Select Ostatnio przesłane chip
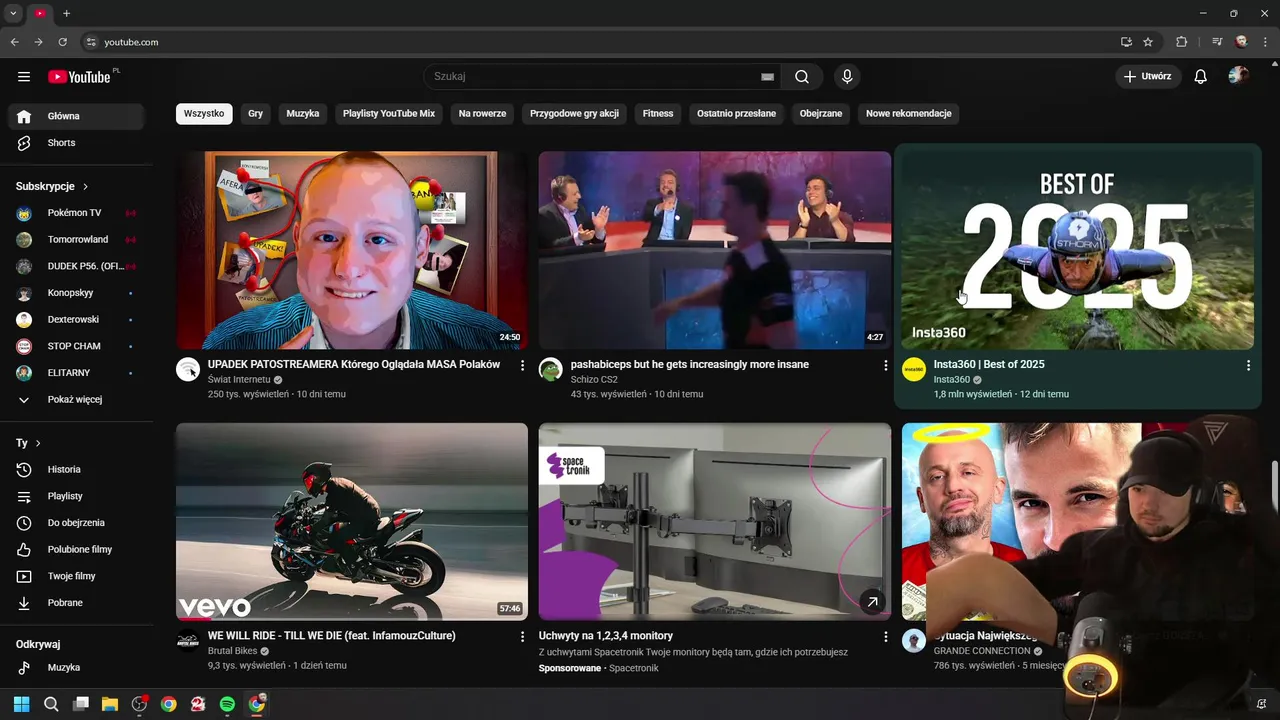The image size is (1280, 720). (x=736, y=114)
